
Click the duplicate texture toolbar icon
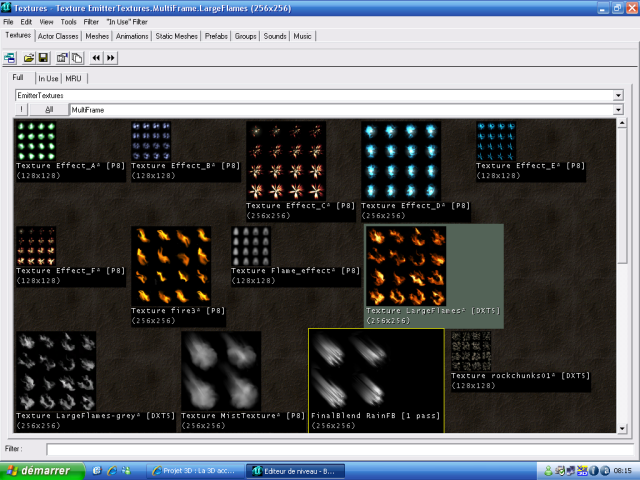point(77,58)
